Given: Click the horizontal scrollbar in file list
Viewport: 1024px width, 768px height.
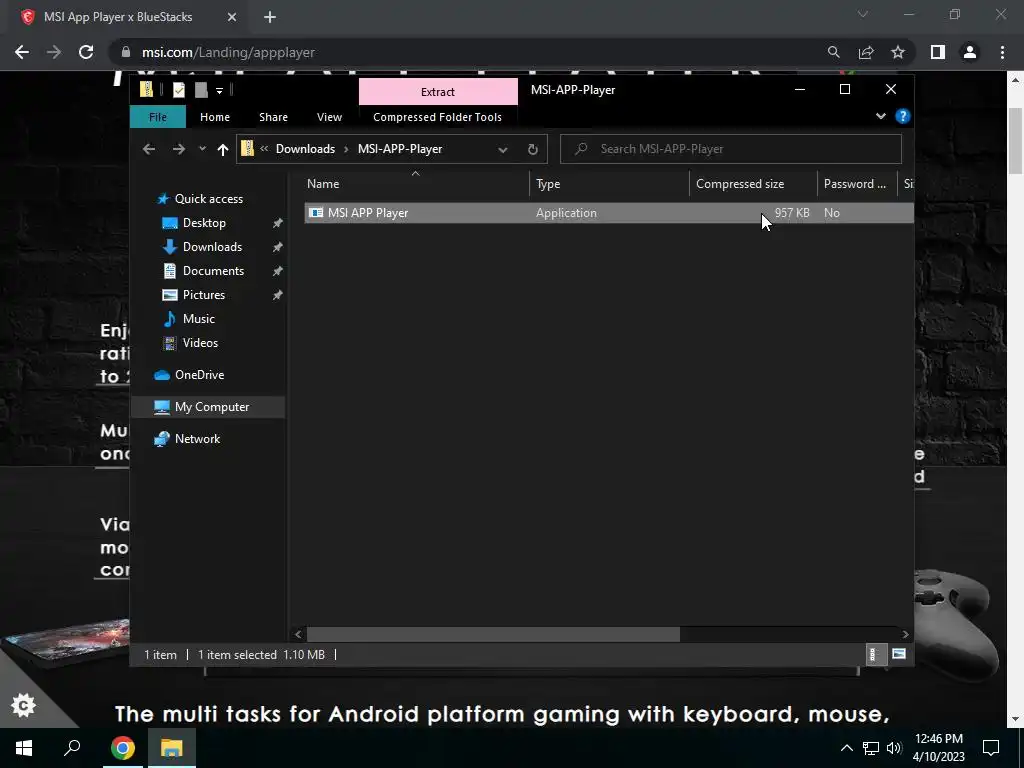Looking at the screenshot, I should pyautogui.click(x=493, y=634).
